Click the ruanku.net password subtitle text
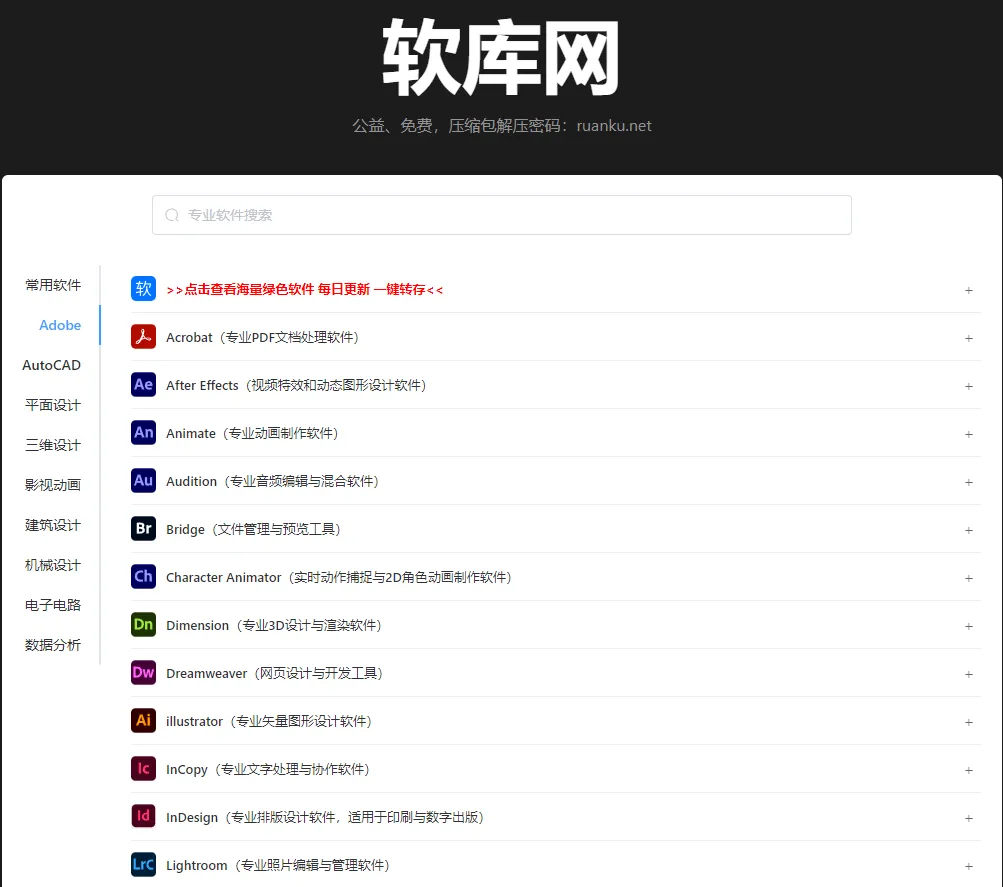 click(502, 125)
